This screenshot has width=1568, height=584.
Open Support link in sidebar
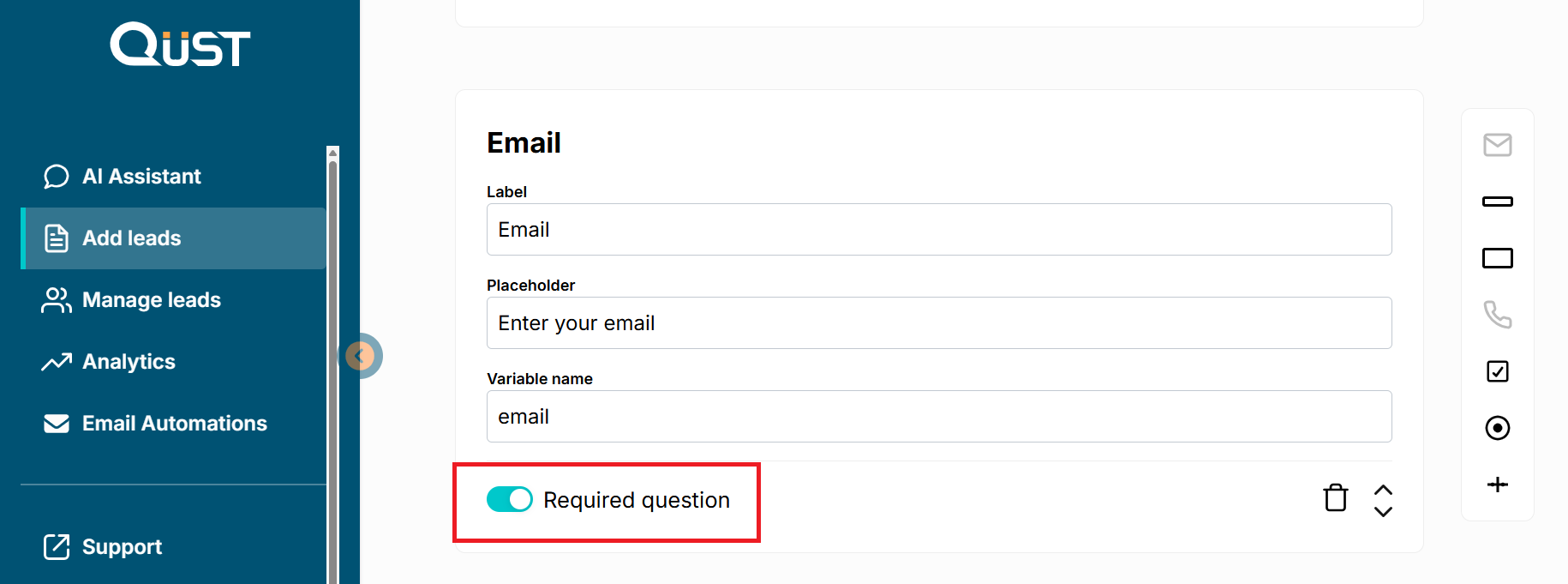click(122, 547)
